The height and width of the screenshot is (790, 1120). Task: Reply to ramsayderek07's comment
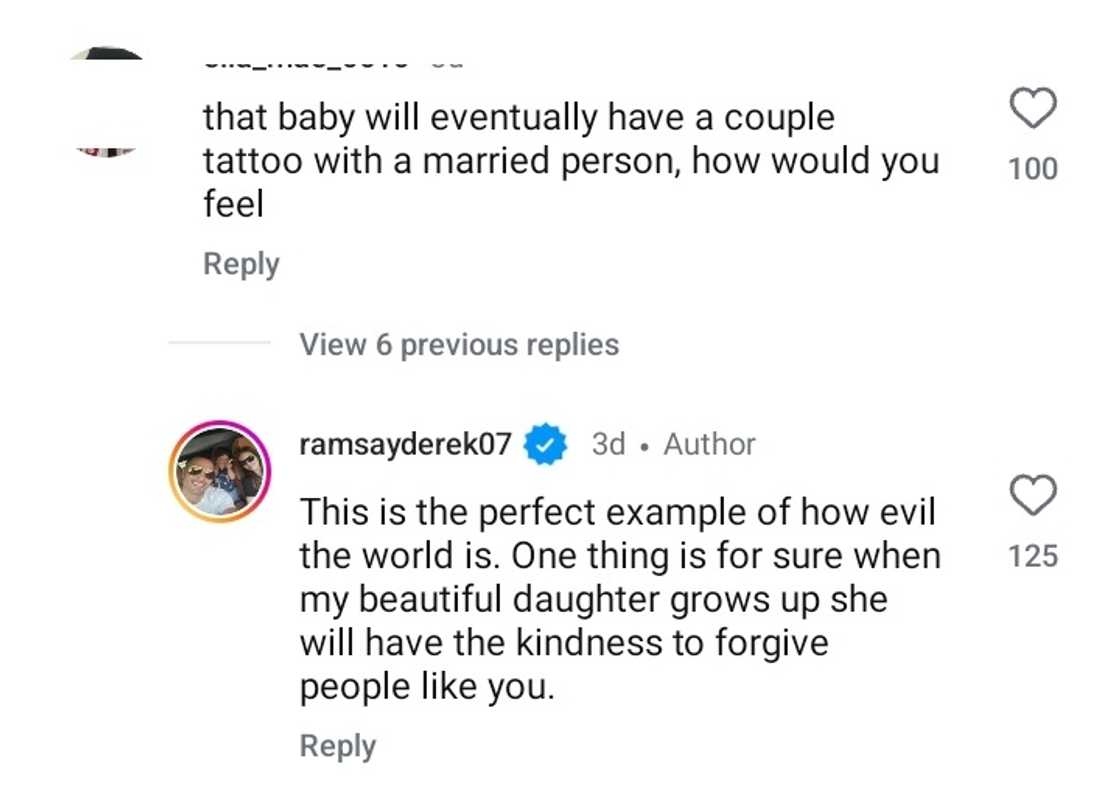click(x=338, y=746)
